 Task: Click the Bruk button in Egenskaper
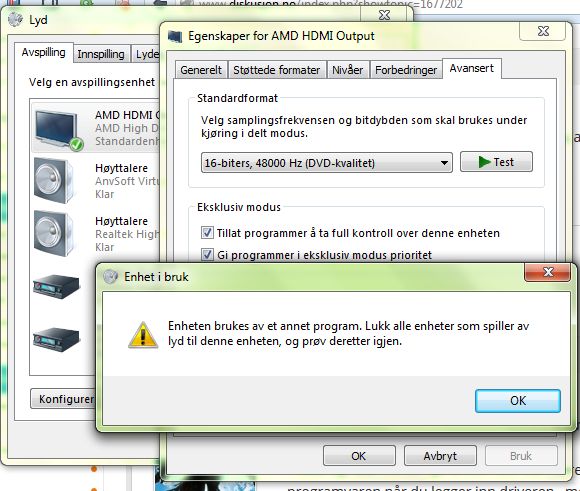pos(521,456)
